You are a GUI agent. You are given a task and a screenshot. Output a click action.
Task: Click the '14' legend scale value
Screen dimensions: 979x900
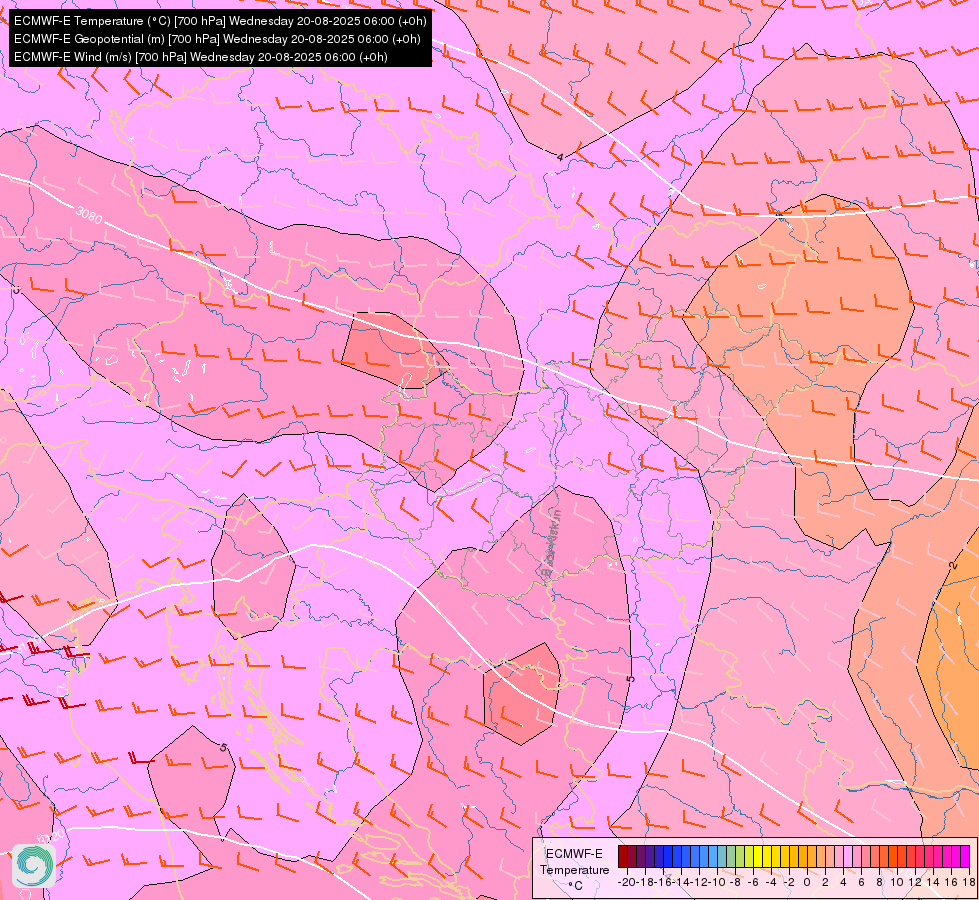[933, 883]
